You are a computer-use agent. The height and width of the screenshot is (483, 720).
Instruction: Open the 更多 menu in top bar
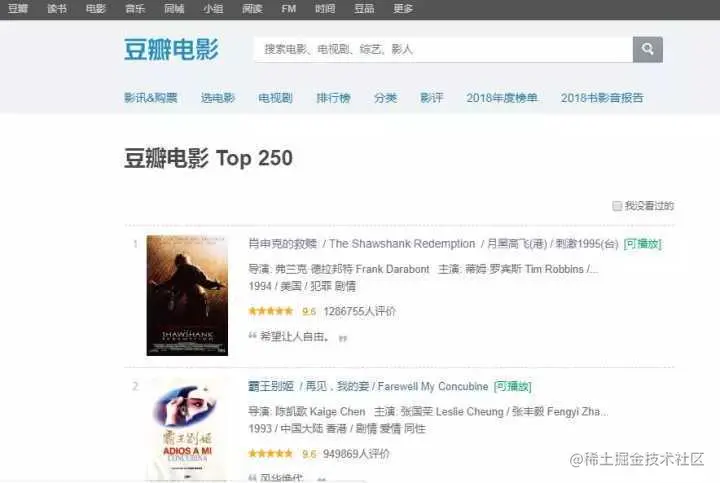pos(403,8)
